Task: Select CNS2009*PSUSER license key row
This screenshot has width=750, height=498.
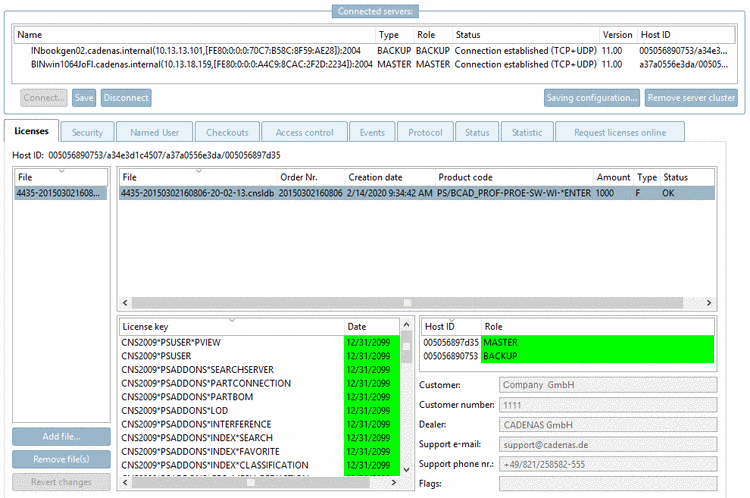Action: 260,356
